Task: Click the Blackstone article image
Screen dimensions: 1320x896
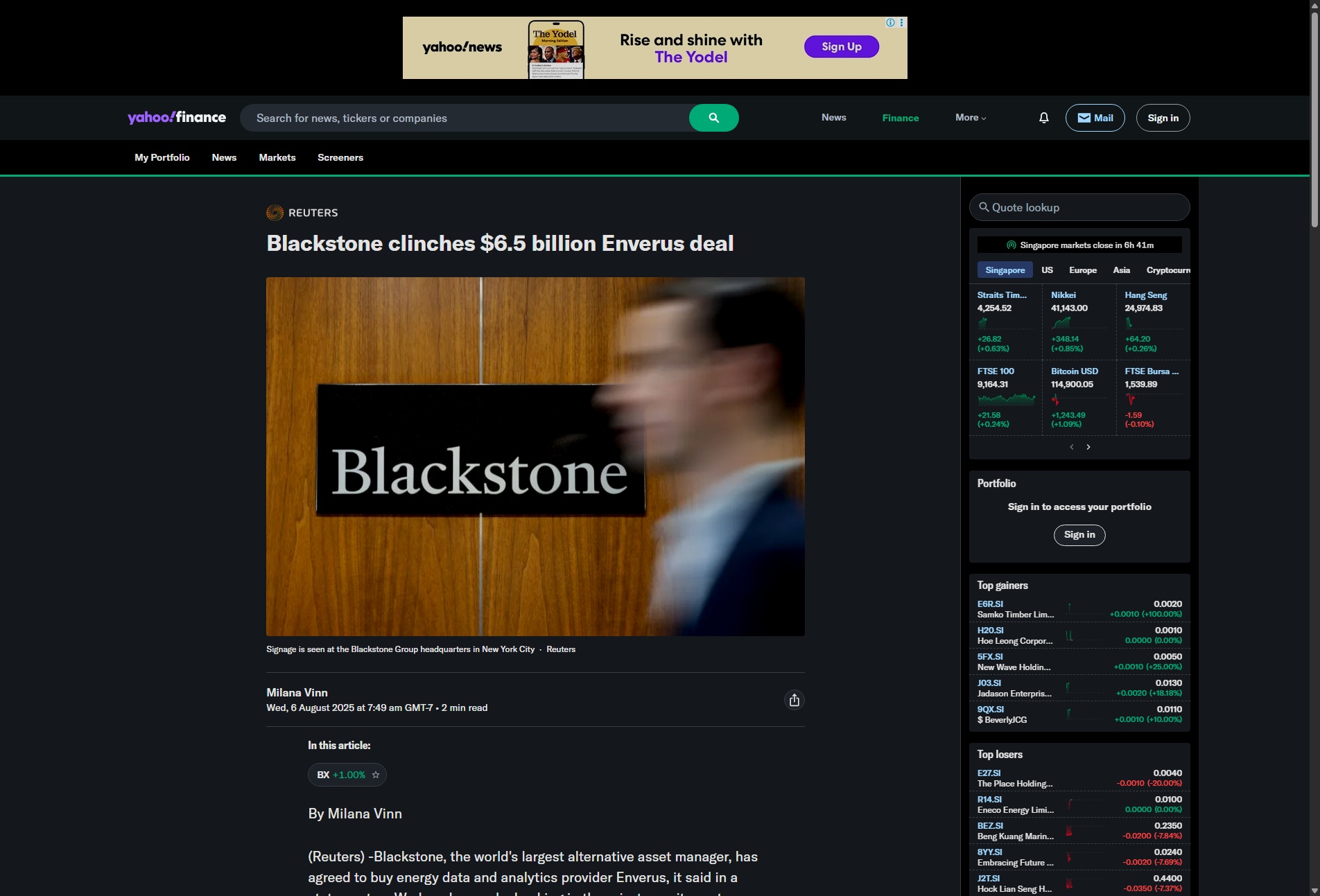Action: pos(535,457)
